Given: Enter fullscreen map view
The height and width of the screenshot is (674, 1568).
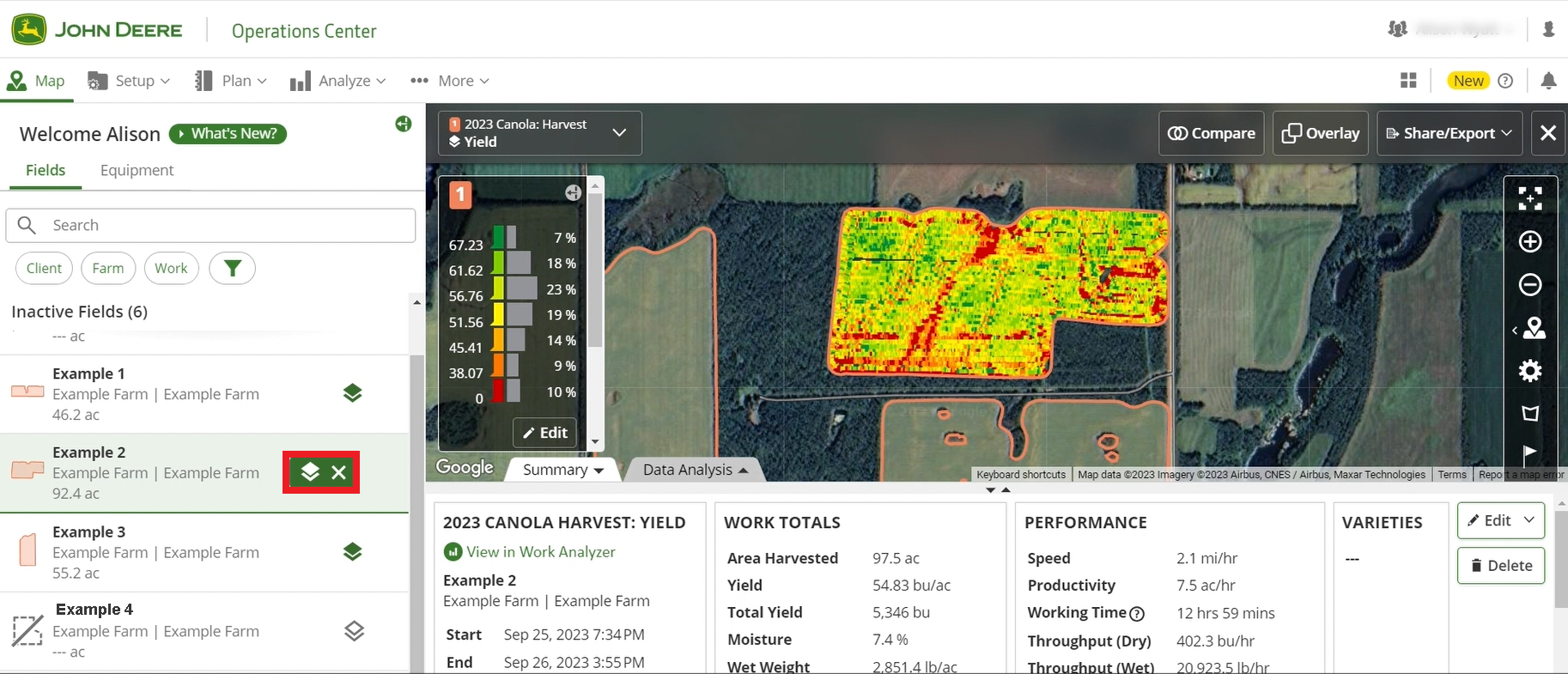Looking at the screenshot, I should click(x=1530, y=198).
